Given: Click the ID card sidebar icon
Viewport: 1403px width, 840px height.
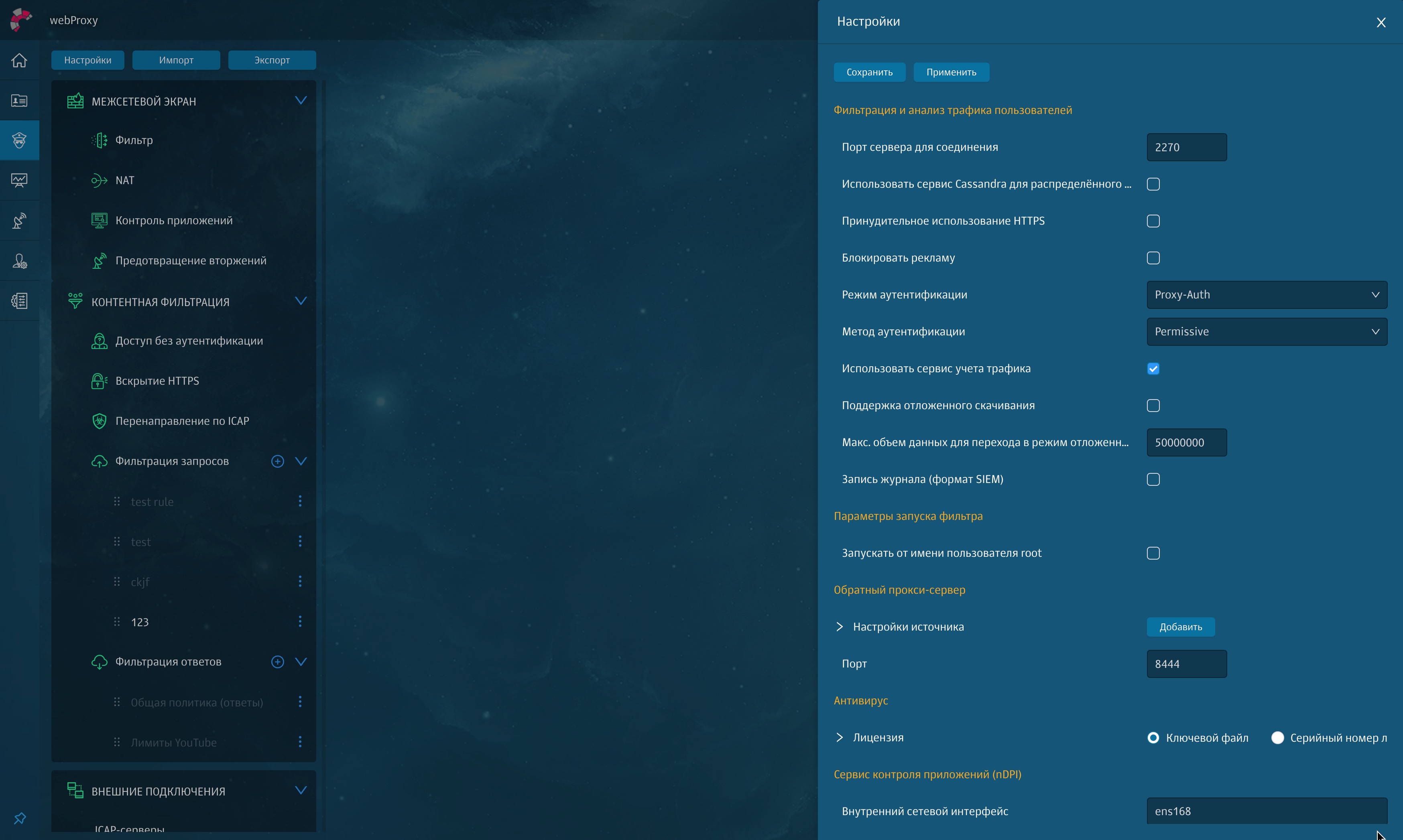Looking at the screenshot, I should pos(19,100).
